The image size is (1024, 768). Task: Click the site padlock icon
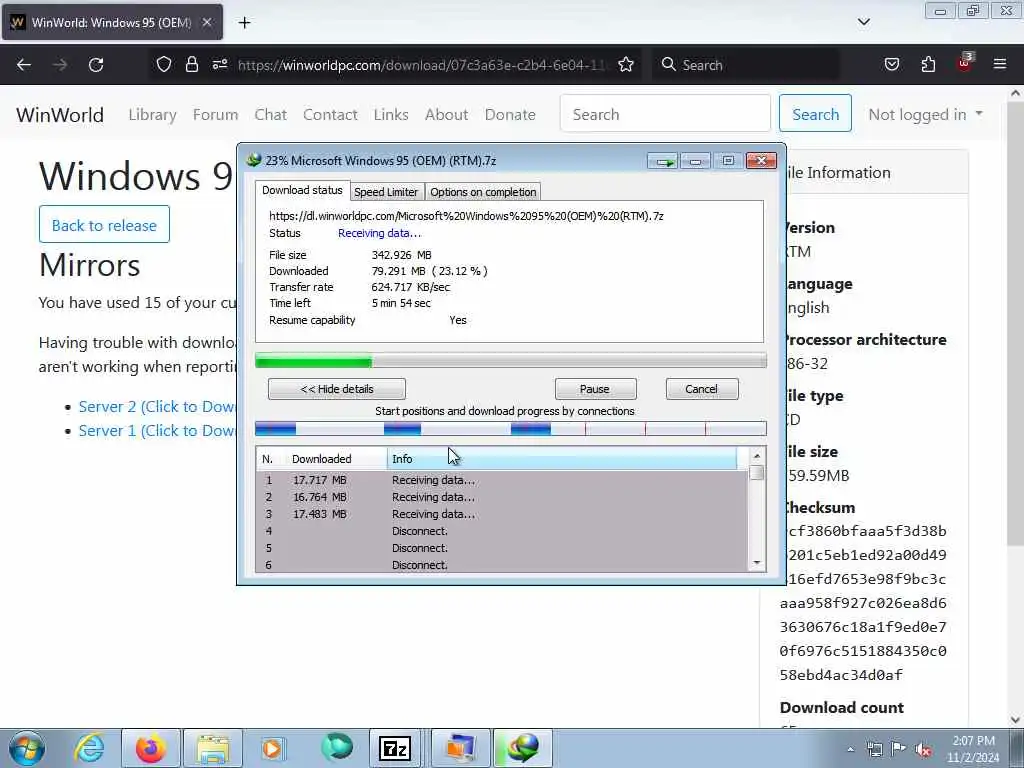[191, 64]
